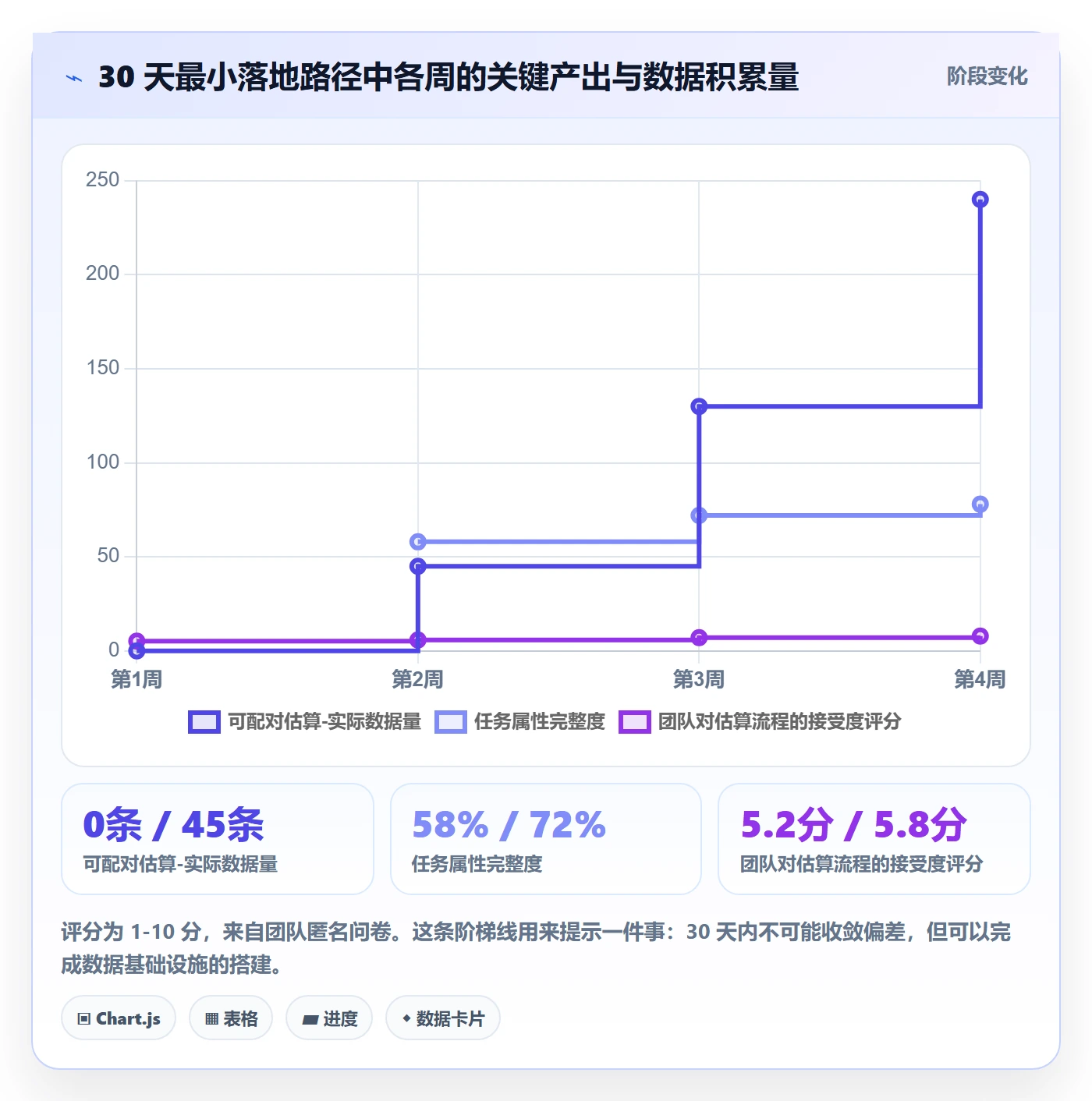Viewport: 1092px width, 1101px height.
Task: Click the 58% / 72% stat card
Action: pos(546,839)
